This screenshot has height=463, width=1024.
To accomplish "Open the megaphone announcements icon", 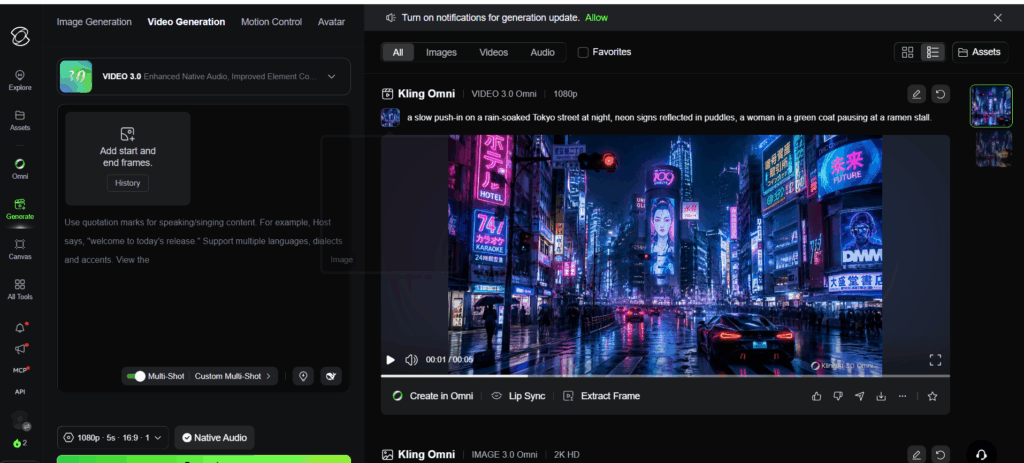I will tap(20, 349).
